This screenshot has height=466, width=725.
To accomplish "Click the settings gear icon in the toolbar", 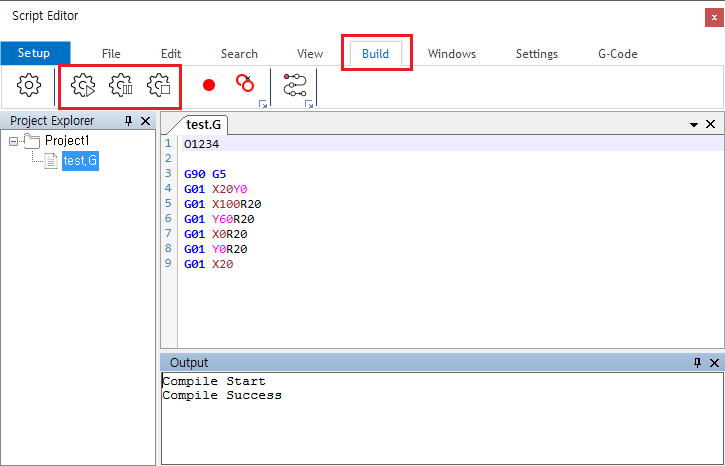I will [29, 86].
